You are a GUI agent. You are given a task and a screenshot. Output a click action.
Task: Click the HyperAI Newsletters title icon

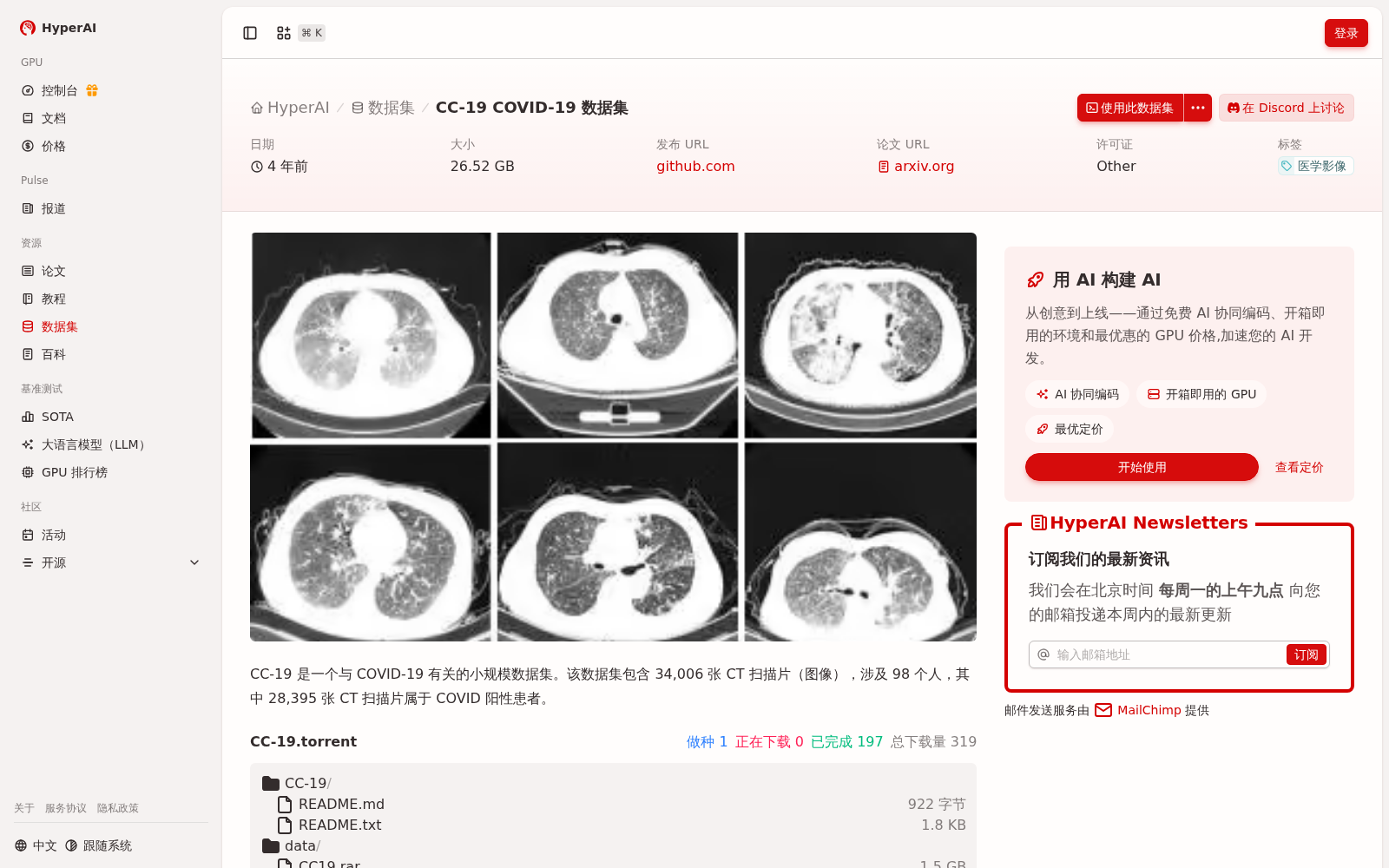(1038, 523)
